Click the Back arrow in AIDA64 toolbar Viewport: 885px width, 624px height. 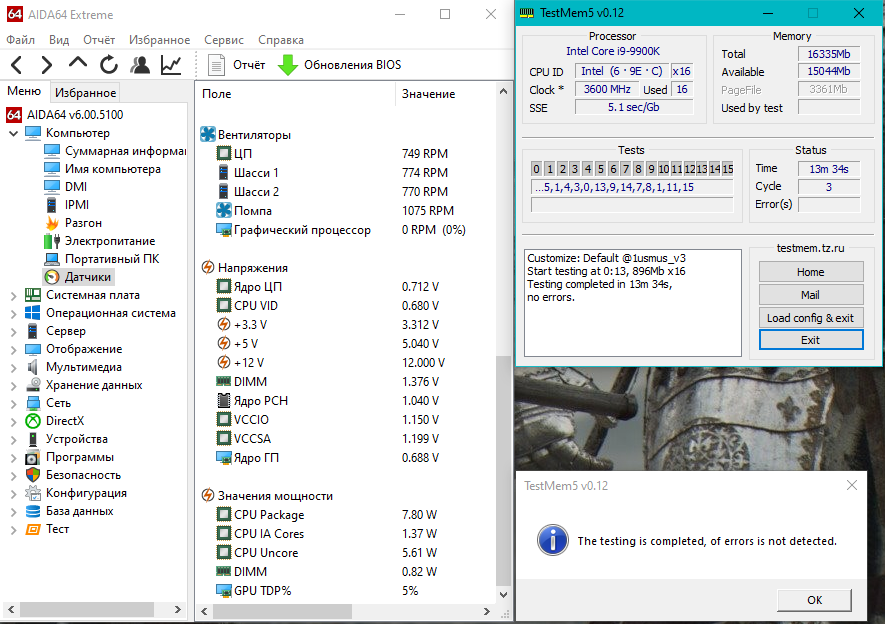pyautogui.click(x=17, y=65)
